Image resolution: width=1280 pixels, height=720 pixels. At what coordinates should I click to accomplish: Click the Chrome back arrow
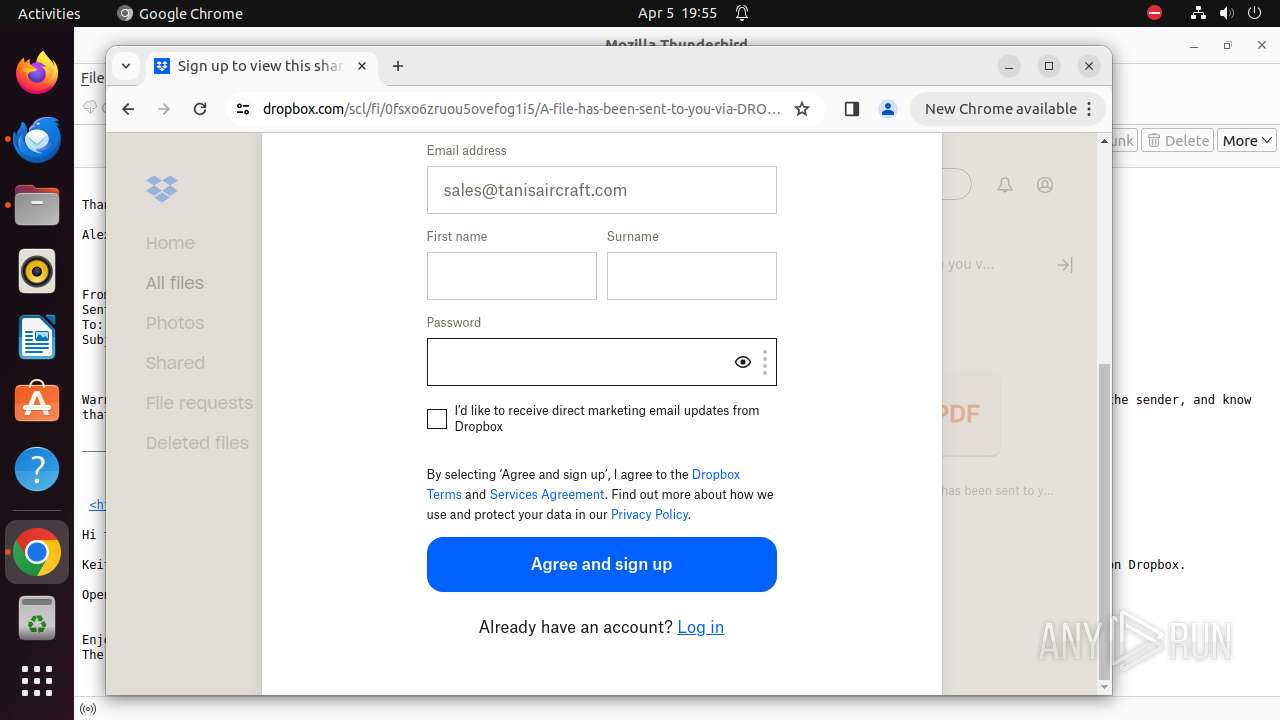coord(128,109)
